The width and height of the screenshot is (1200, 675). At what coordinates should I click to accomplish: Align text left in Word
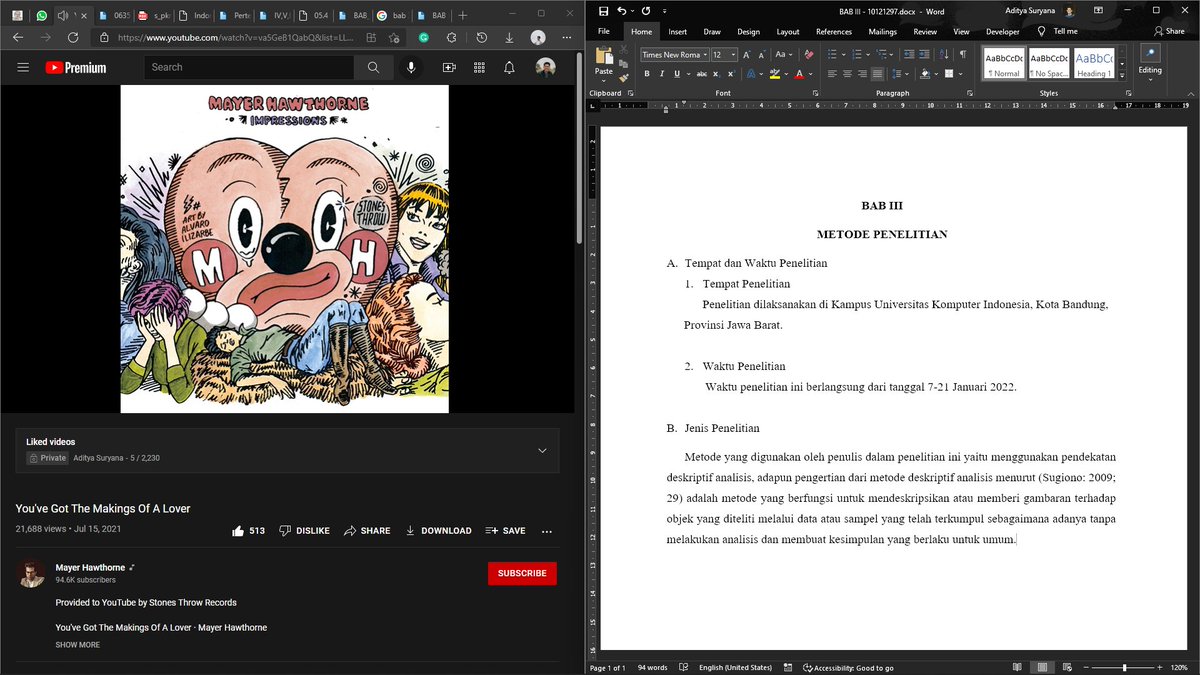click(x=832, y=74)
